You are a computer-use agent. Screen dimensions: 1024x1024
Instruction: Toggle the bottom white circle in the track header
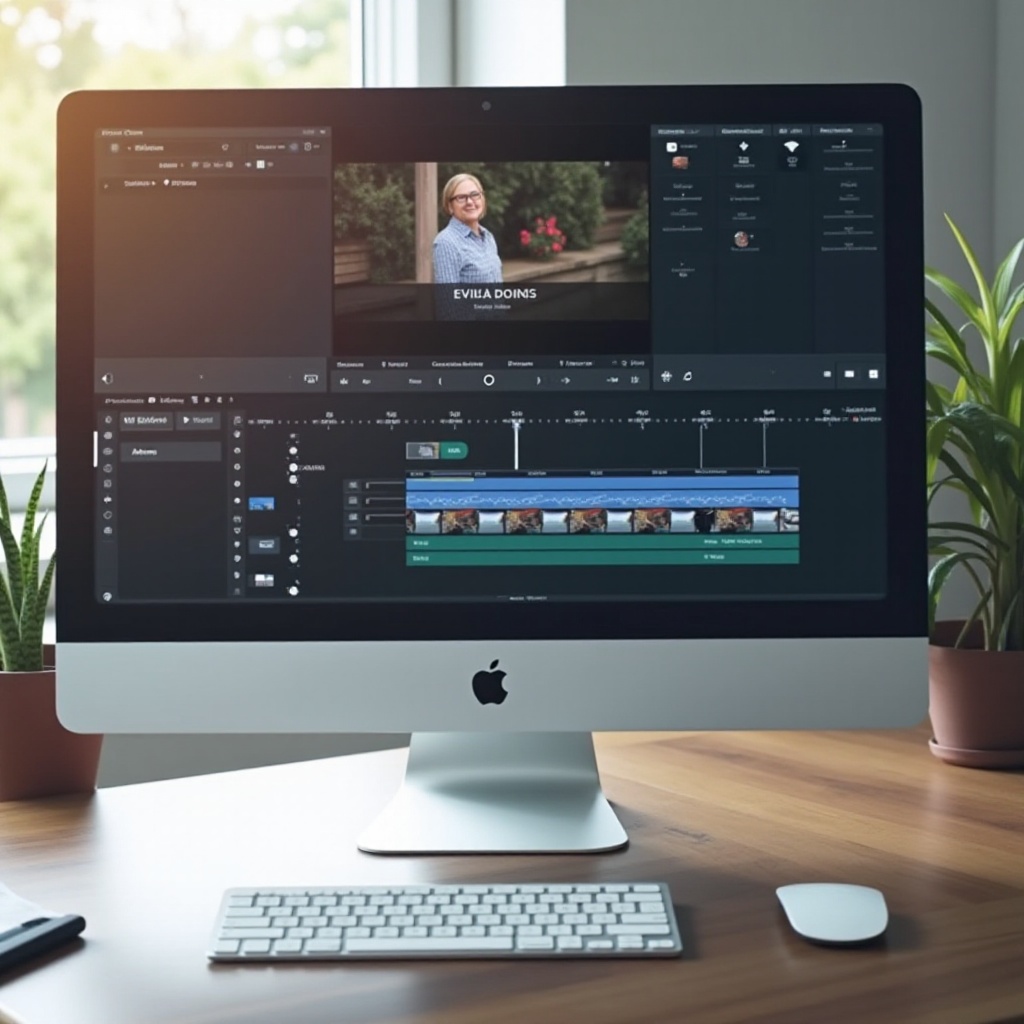pos(293,591)
